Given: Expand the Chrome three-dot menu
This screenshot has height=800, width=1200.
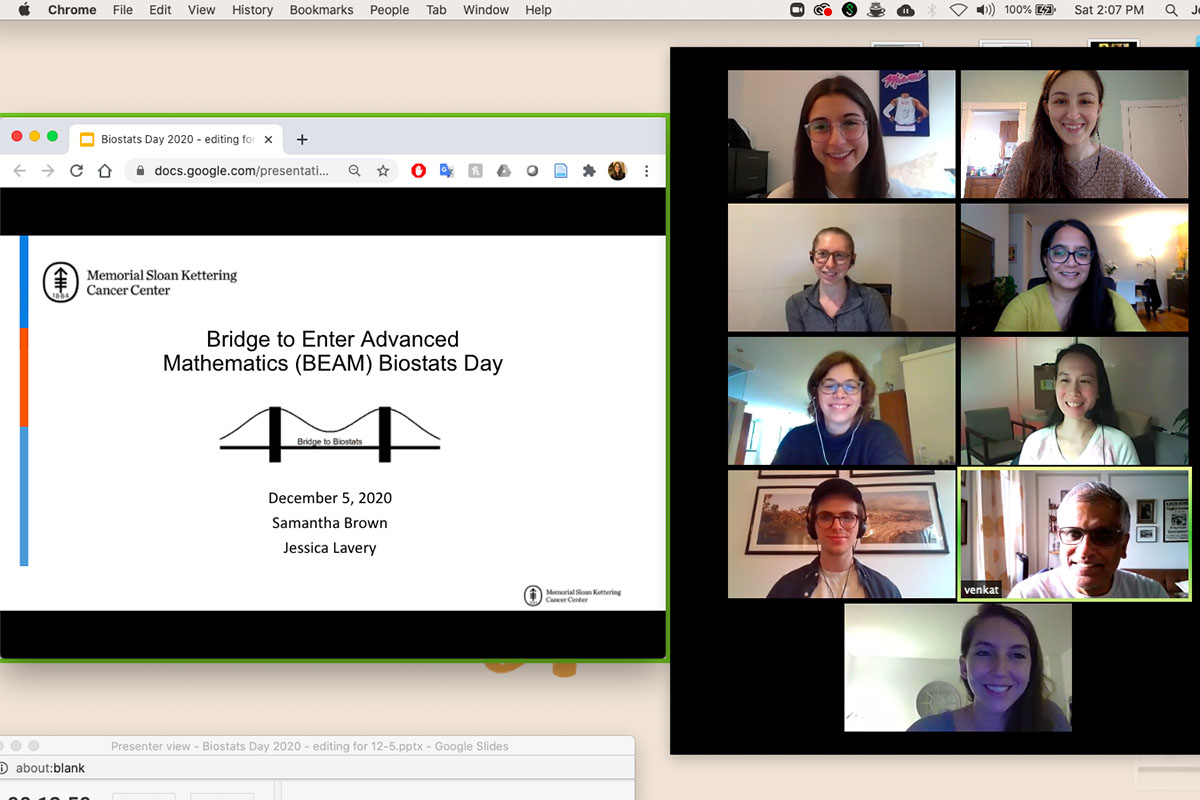Looking at the screenshot, I should pos(646,171).
